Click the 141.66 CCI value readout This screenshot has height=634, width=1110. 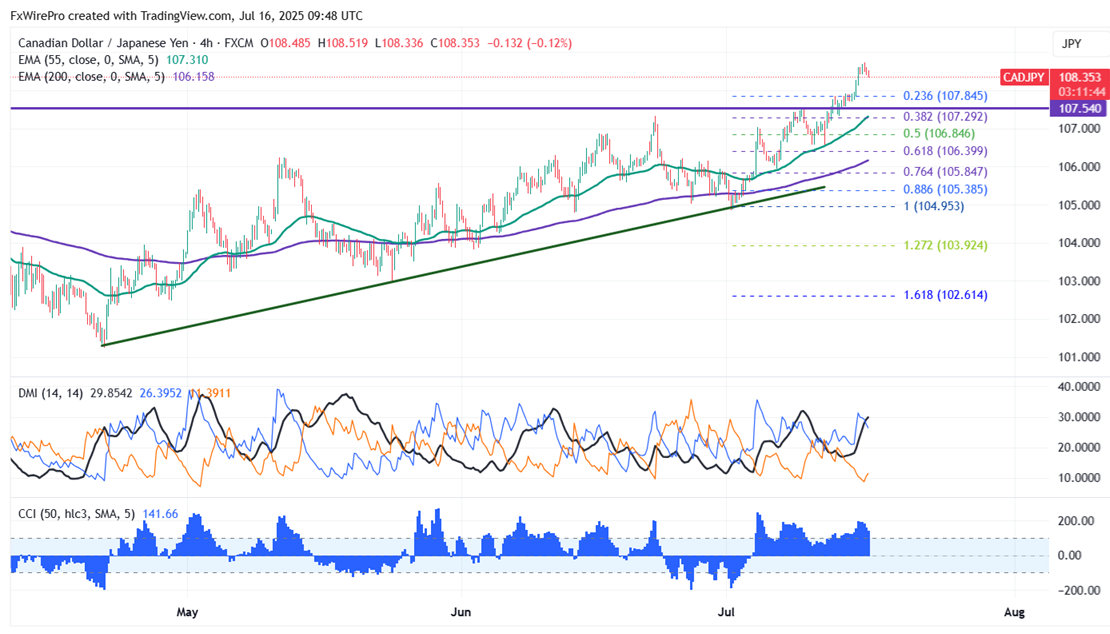coord(160,514)
